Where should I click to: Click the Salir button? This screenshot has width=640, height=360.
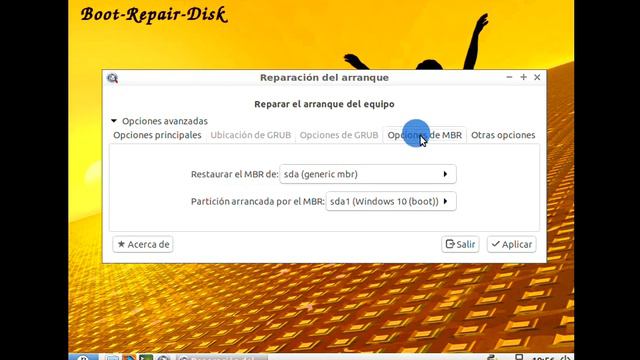tap(460, 244)
